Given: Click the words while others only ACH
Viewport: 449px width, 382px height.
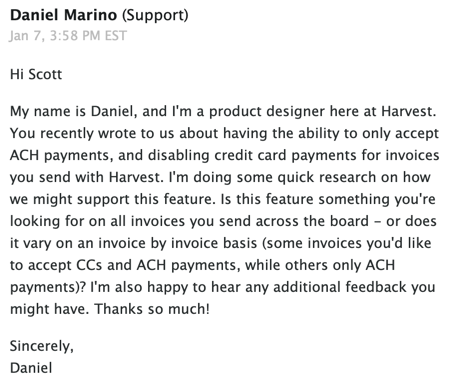Looking at the screenshot, I should click(320, 265).
